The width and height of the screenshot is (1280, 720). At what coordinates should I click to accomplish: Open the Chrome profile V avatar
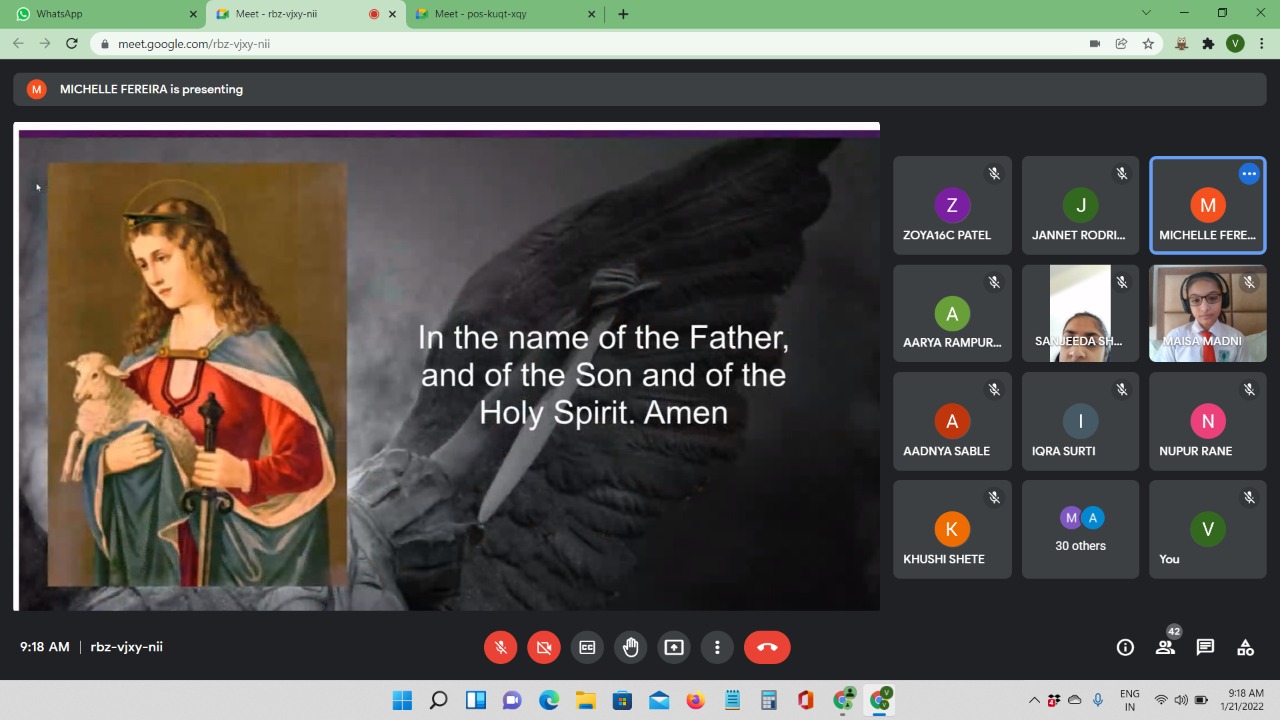(1235, 44)
